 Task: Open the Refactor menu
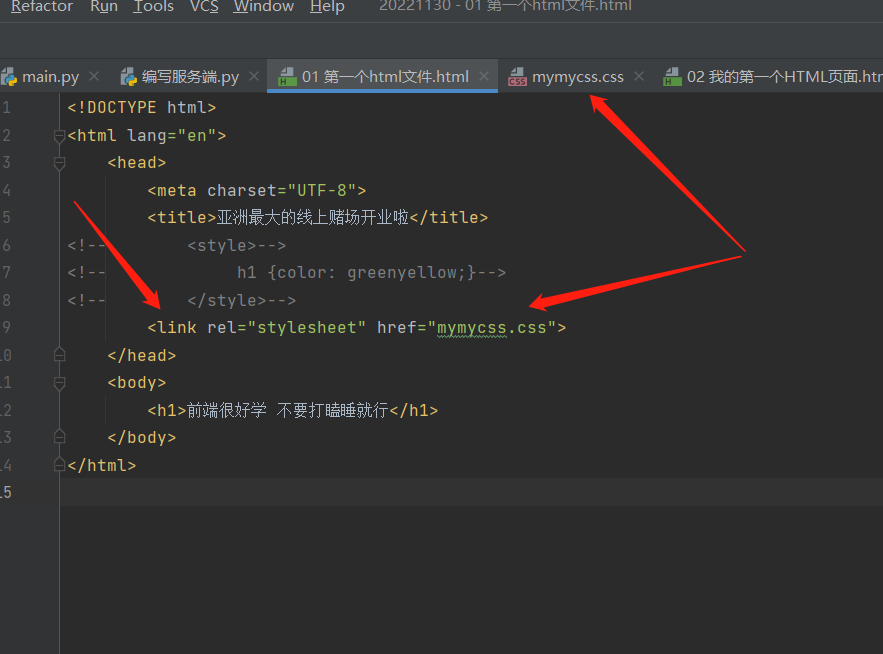(x=42, y=7)
